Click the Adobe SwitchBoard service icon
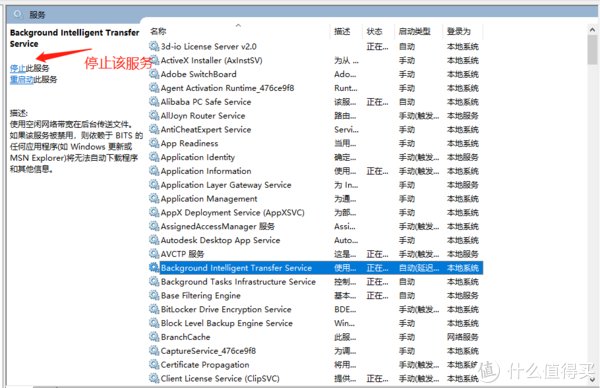600x388 pixels. coord(154,74)
